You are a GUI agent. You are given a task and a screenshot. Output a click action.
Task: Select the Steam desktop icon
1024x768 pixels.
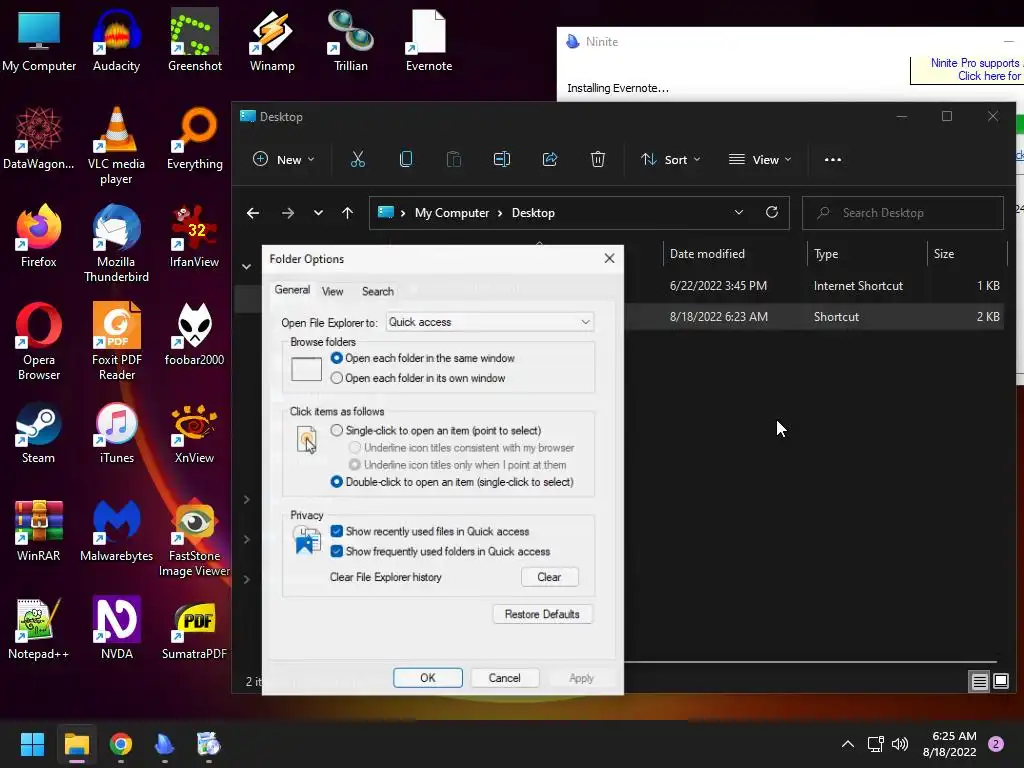(39, 434)
